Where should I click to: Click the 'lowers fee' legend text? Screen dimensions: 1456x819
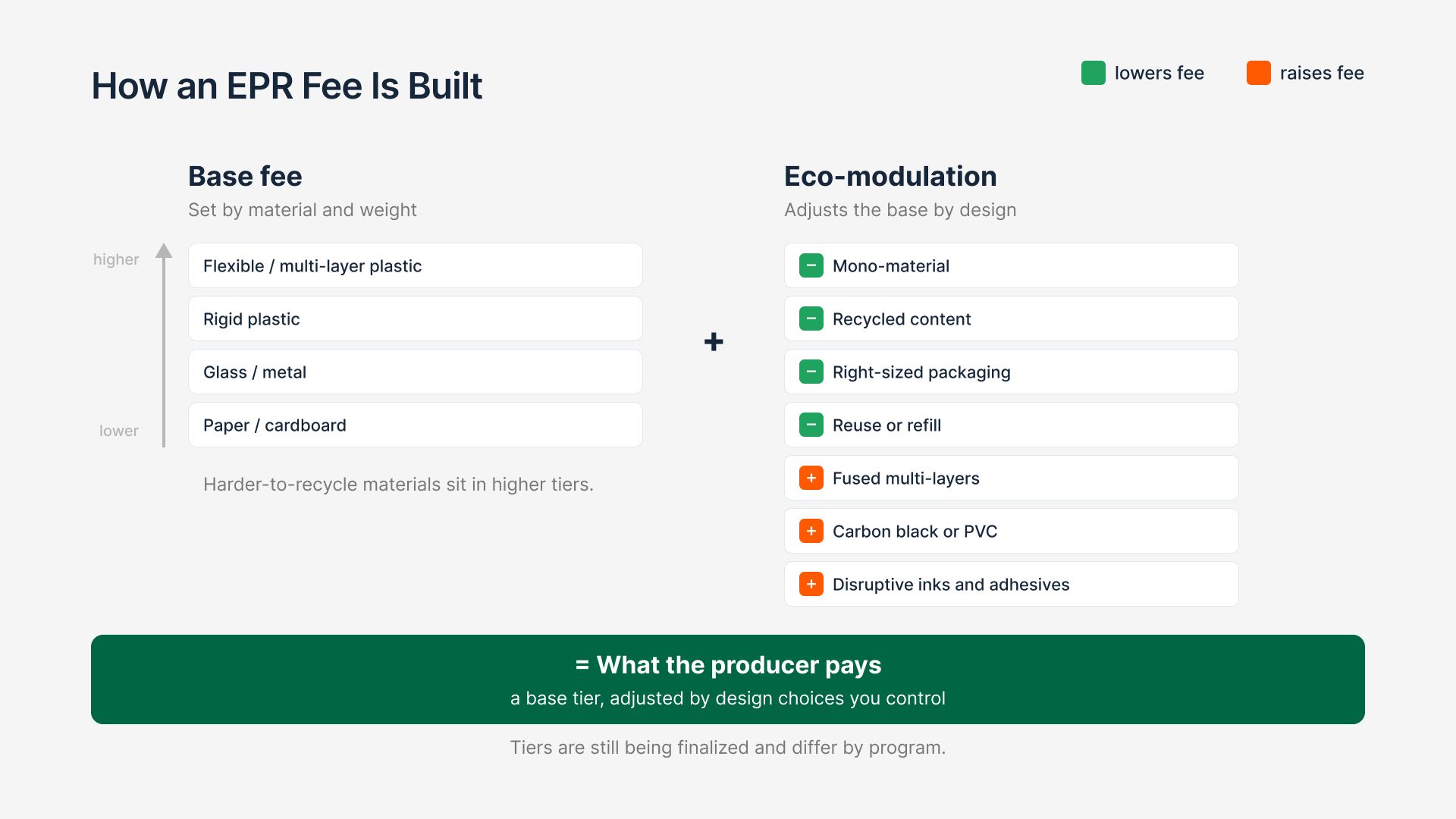[1159, 73]
